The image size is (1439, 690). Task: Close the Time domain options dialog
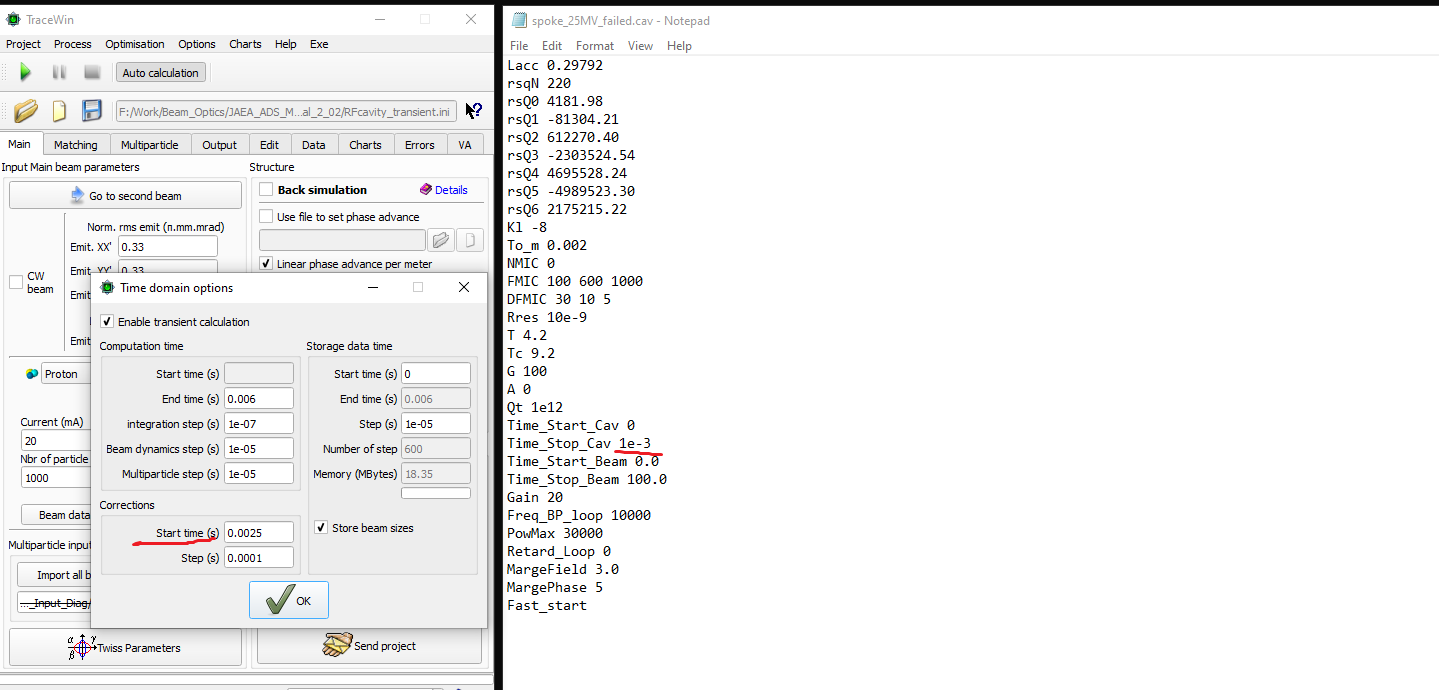pos(464,287)
